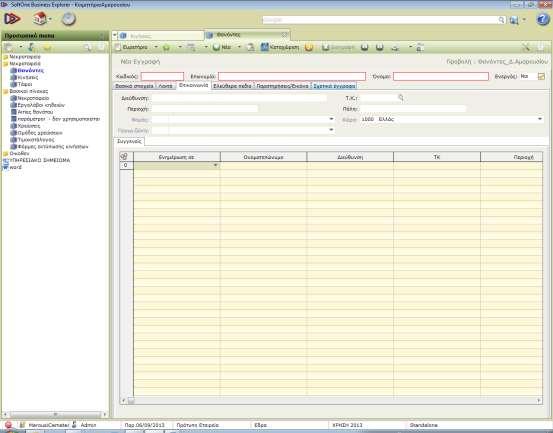Switch to the Βασικά στοιχεία tab
Image resolution: width=553 pixels, height=433 pixels.
pos(134,86)
